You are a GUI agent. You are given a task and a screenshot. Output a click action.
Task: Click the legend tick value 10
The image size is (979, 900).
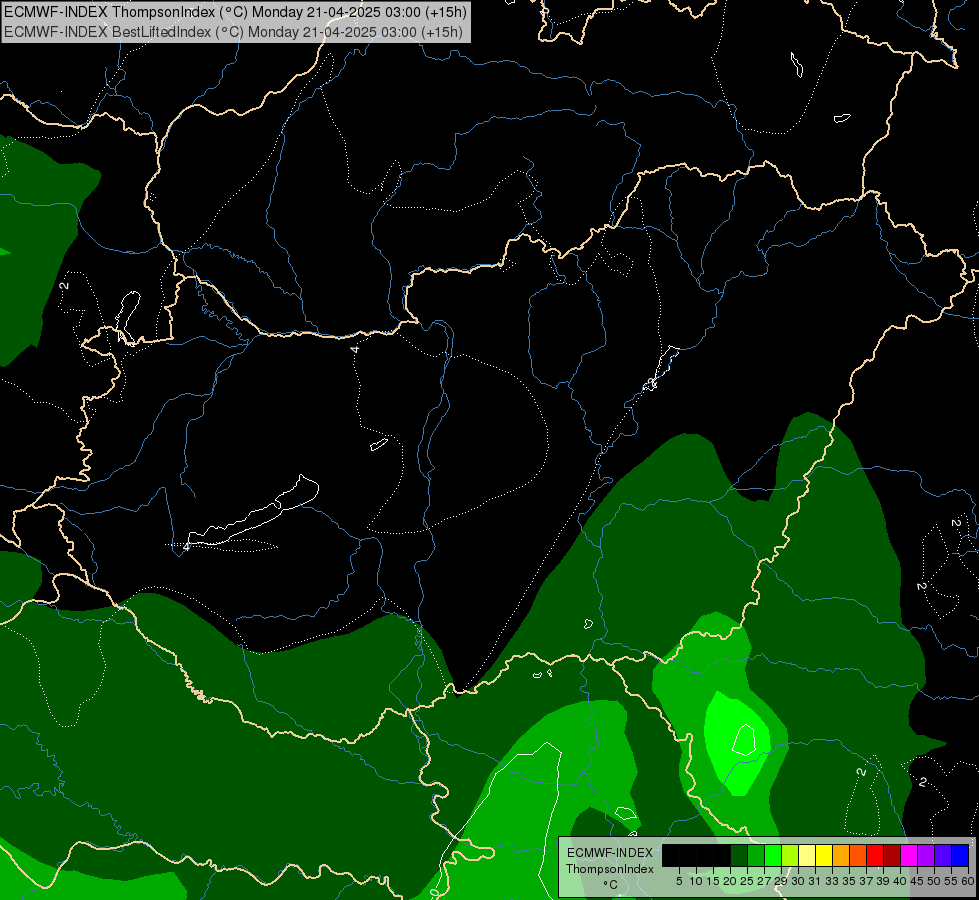(696, 881)
